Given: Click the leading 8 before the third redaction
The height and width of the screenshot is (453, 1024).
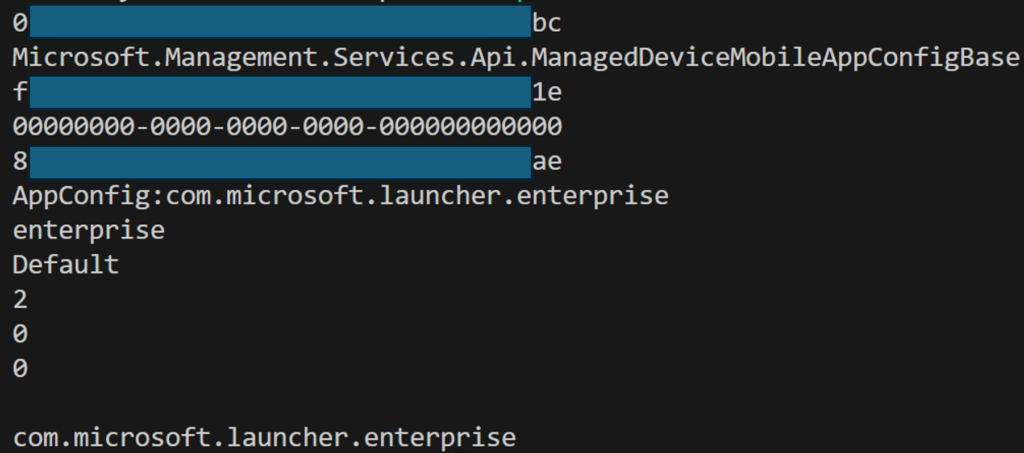Looking at the screenshot, I should pos(20,161).
